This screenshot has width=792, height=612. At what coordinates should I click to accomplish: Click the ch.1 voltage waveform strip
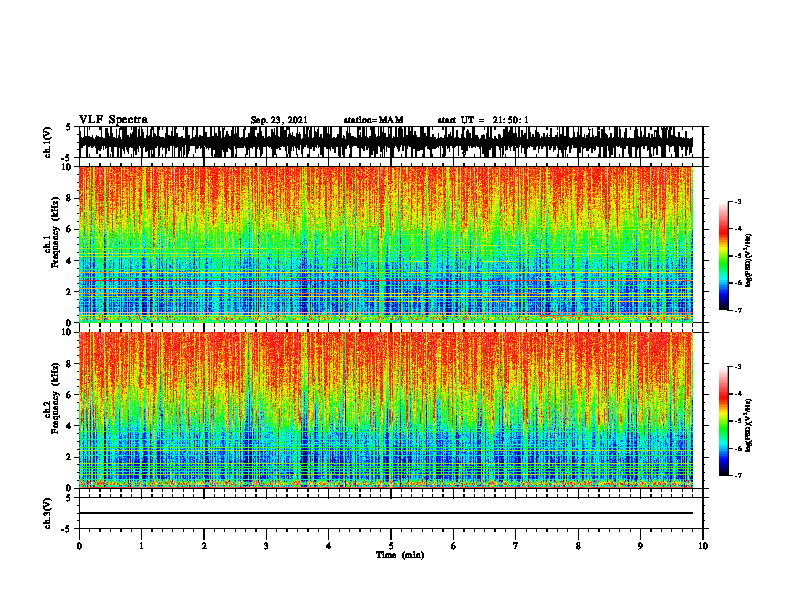tap(385, 142)
